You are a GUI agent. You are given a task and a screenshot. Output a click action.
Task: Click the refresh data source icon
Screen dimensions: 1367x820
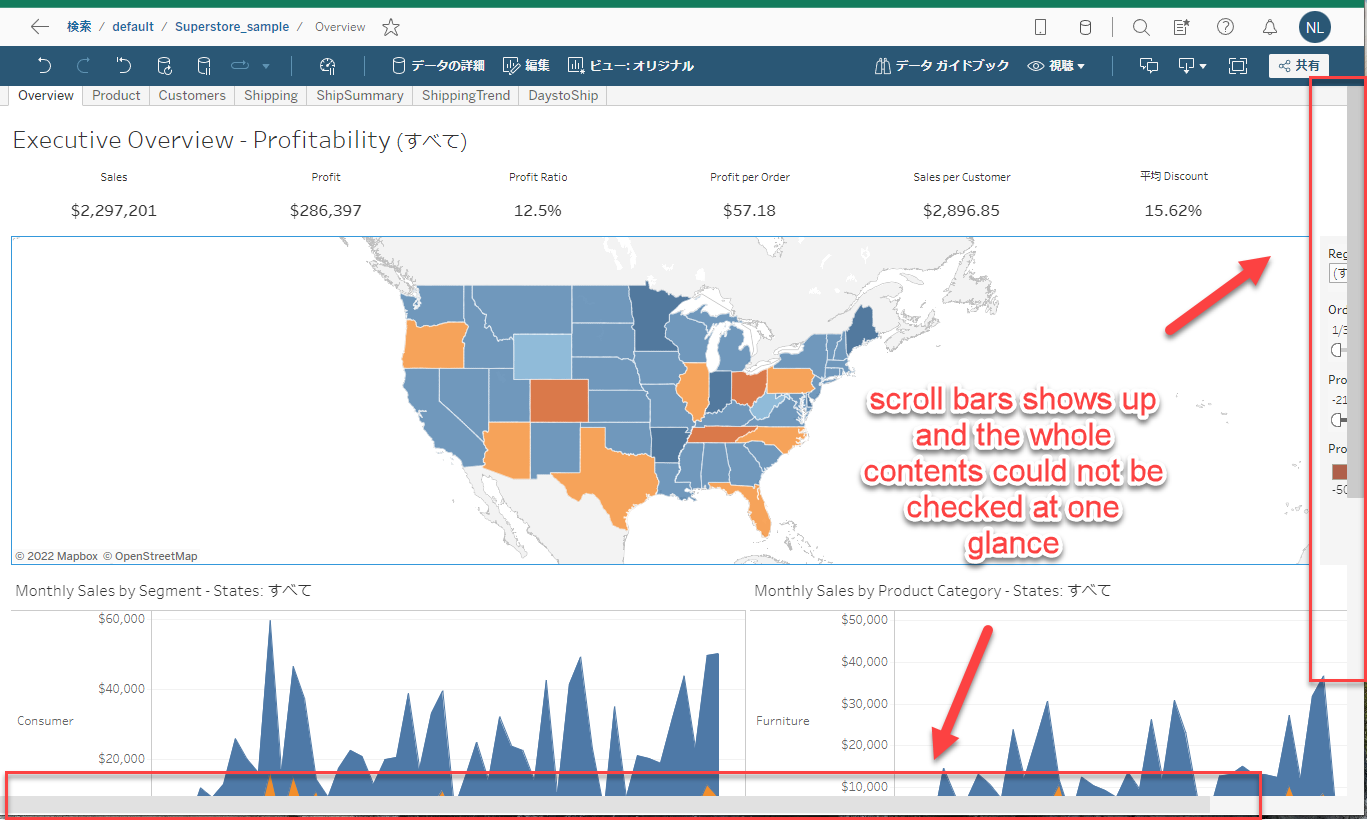click(165, 66)
